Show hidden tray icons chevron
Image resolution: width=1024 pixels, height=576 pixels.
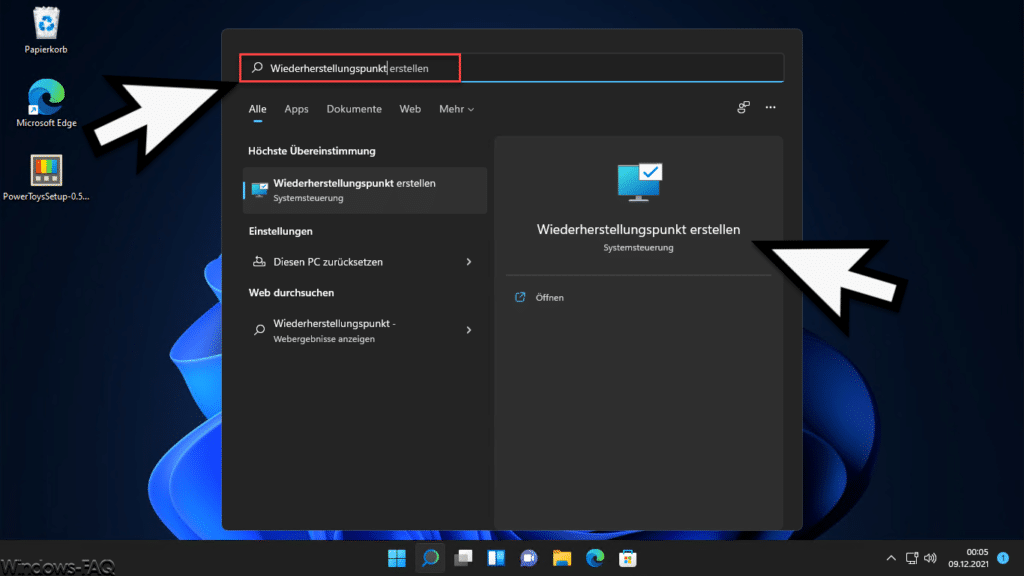891,558
